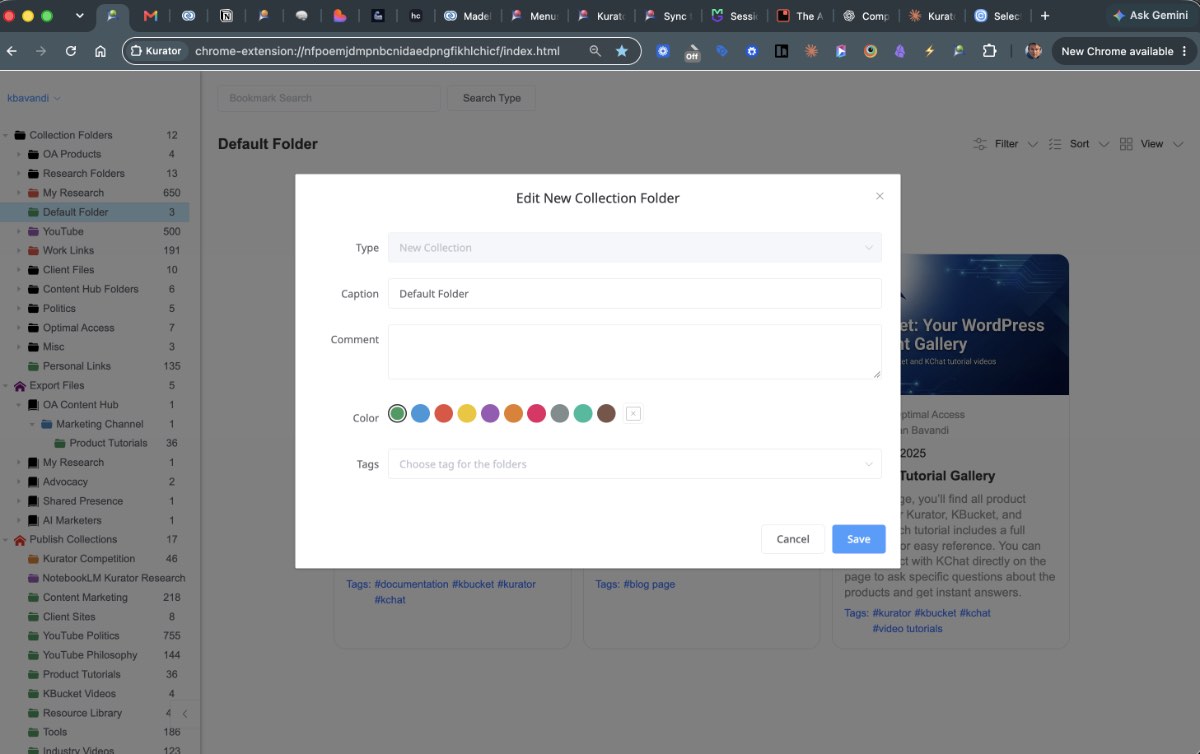Screen dimensions: 1200x754
Task: Select the green color swatch
Action: 397,413
